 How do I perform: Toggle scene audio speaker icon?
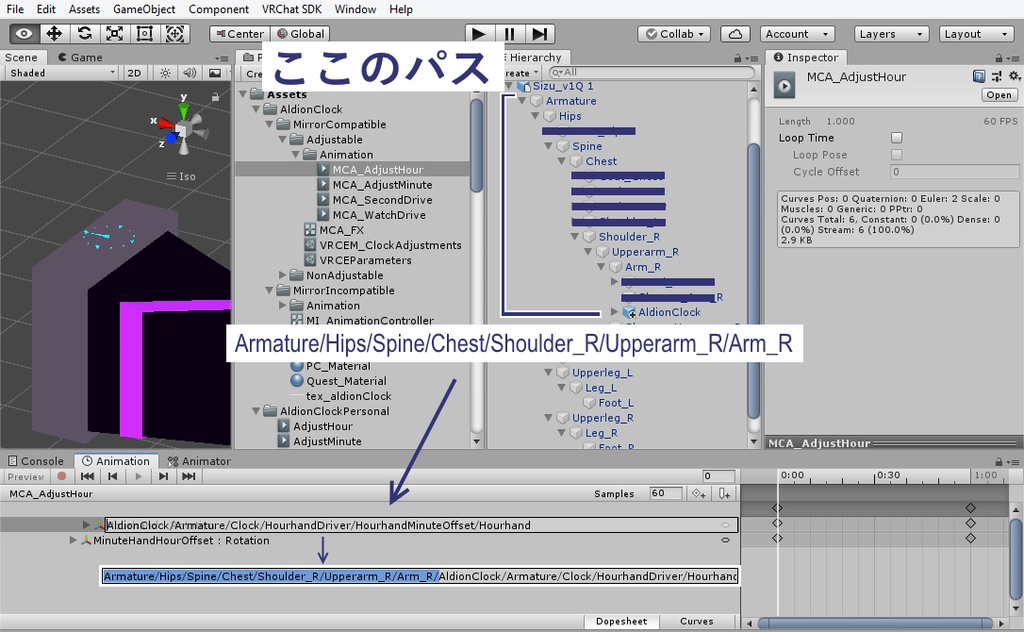(189, 72)
